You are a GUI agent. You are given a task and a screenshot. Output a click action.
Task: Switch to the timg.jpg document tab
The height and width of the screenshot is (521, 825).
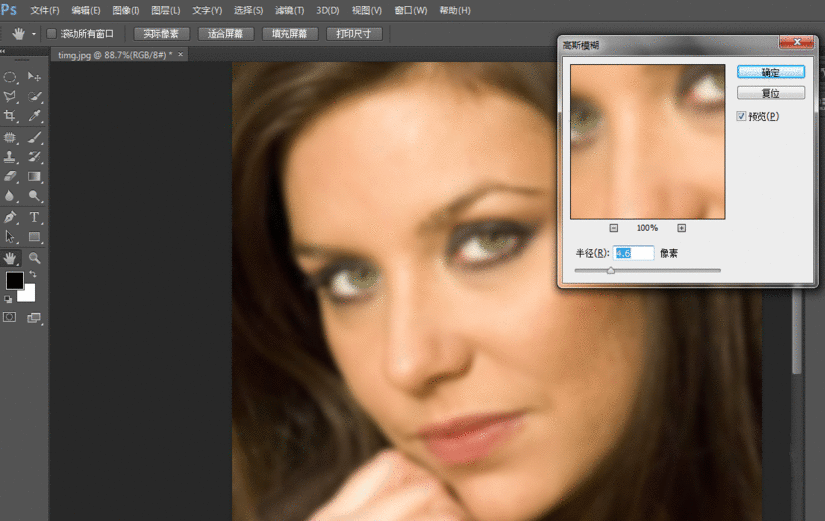pyautogui.click(x=112, y=55)
